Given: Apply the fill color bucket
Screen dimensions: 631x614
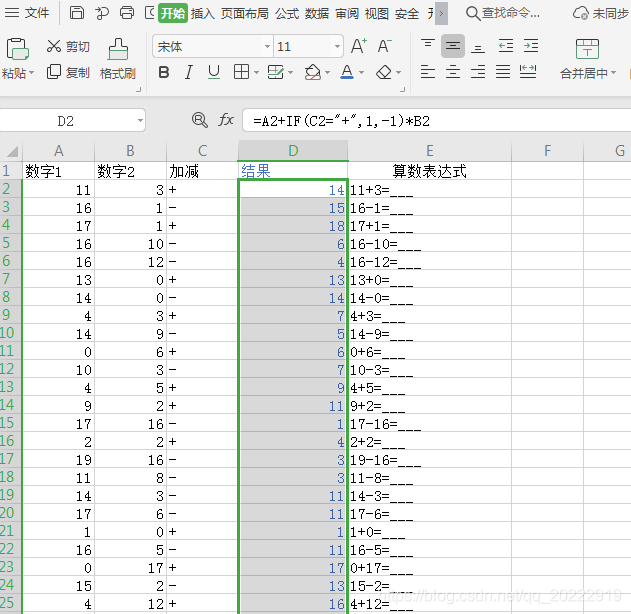Looking at the screenshot, I should (x=312, y=72).
